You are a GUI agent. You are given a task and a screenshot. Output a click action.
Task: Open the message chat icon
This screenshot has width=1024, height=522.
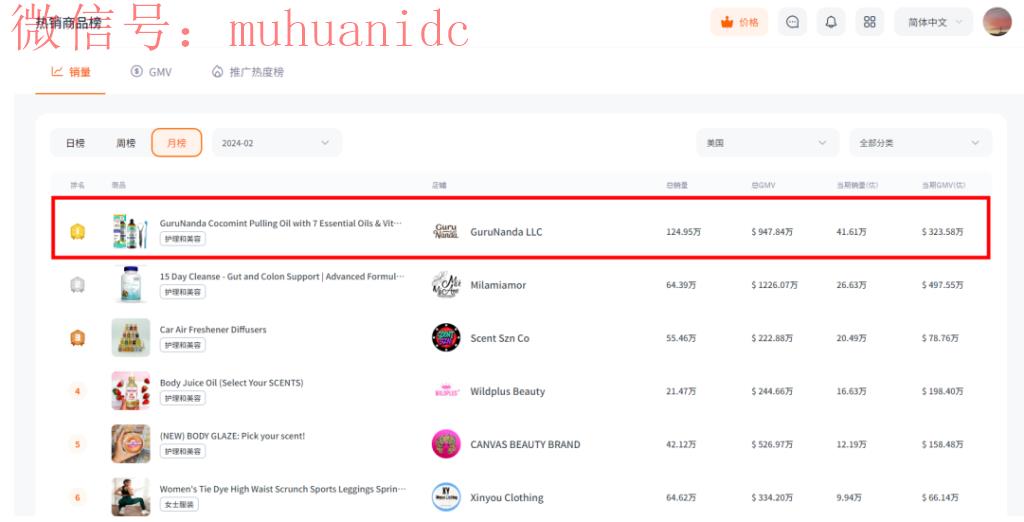point(792,22)
